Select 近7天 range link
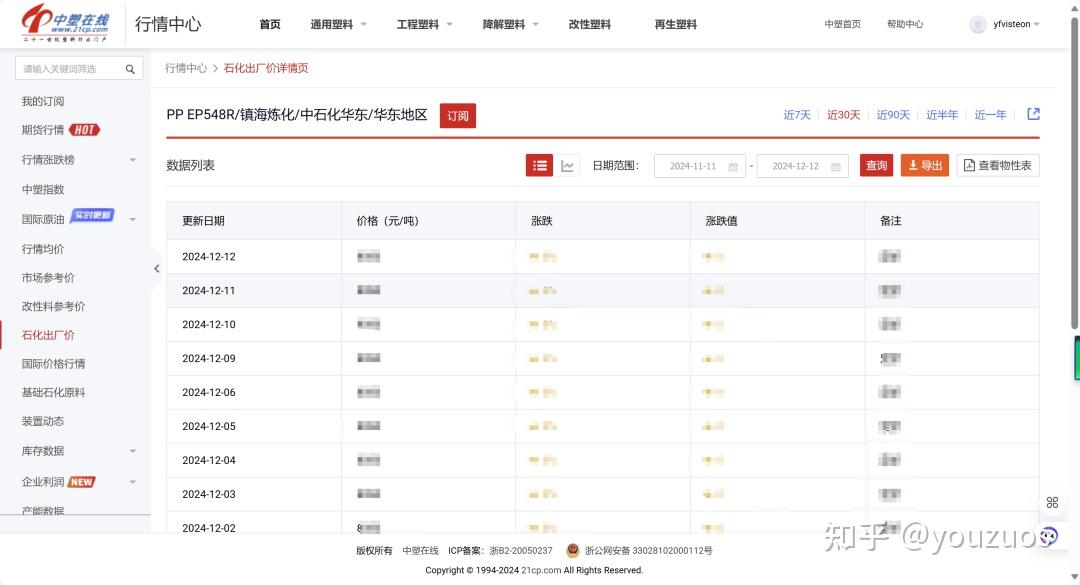Viewport: 1080px width, 585px height. [797, 115]
